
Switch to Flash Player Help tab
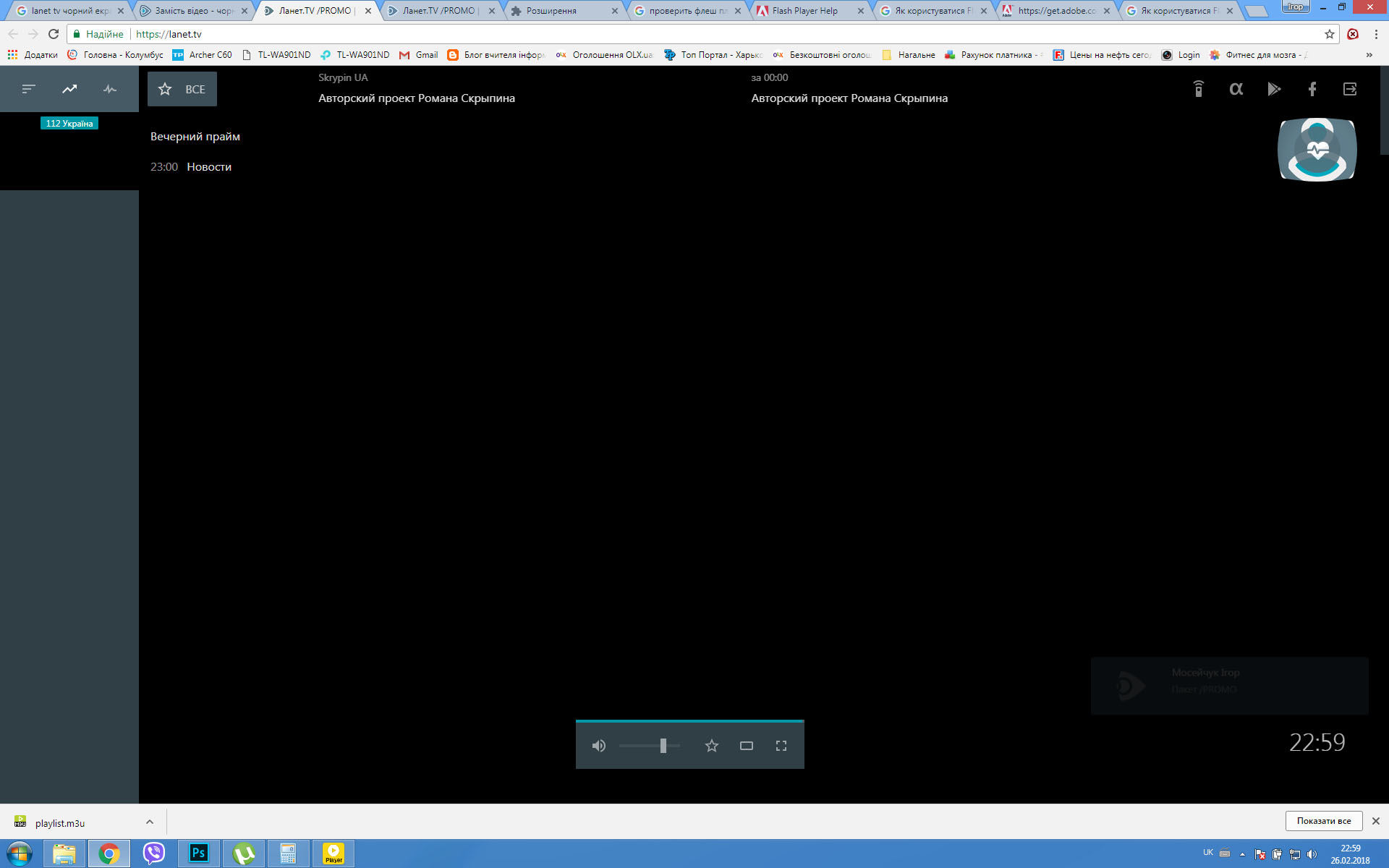[804, 11]
